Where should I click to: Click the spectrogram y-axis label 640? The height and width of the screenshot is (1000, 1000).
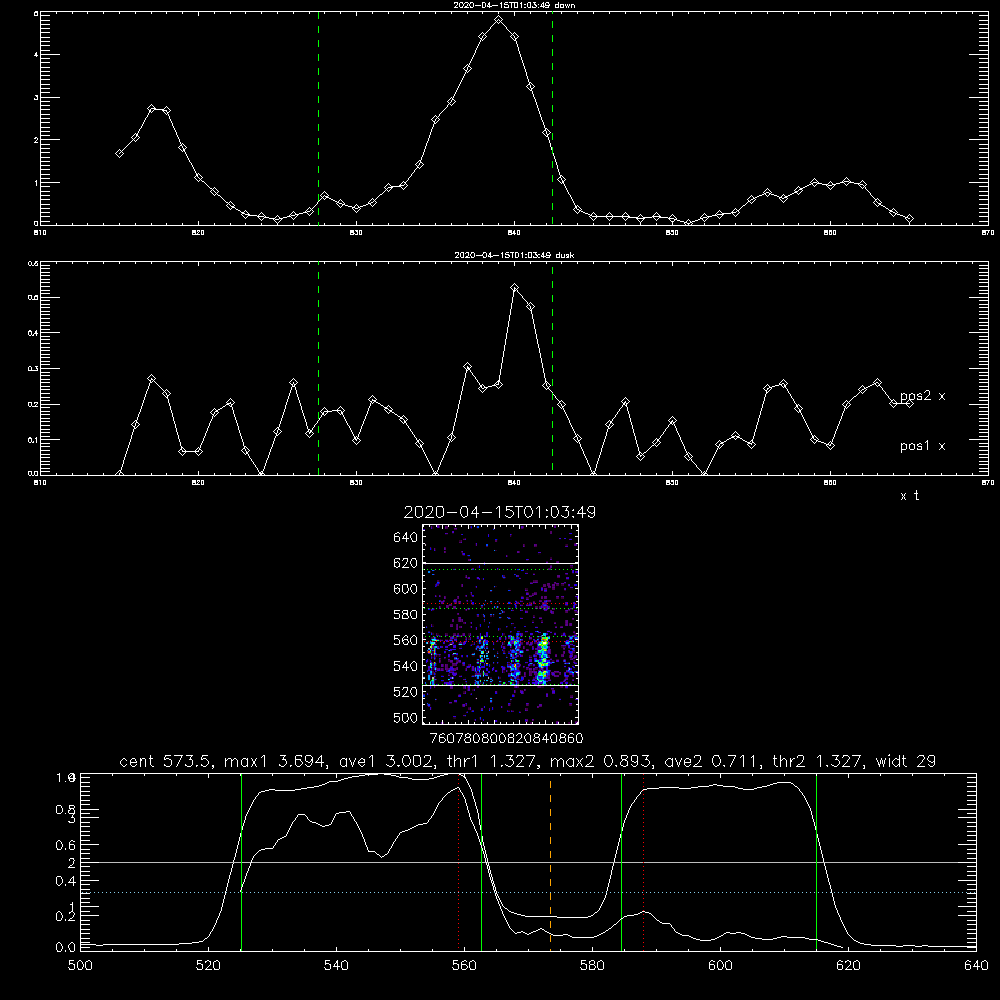[x=406, y=537]
